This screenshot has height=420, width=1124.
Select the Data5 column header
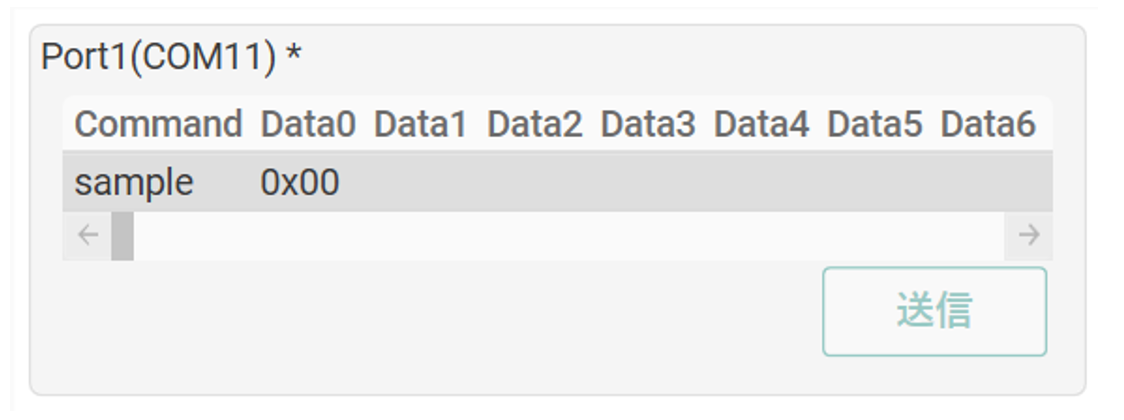point(874,125)
